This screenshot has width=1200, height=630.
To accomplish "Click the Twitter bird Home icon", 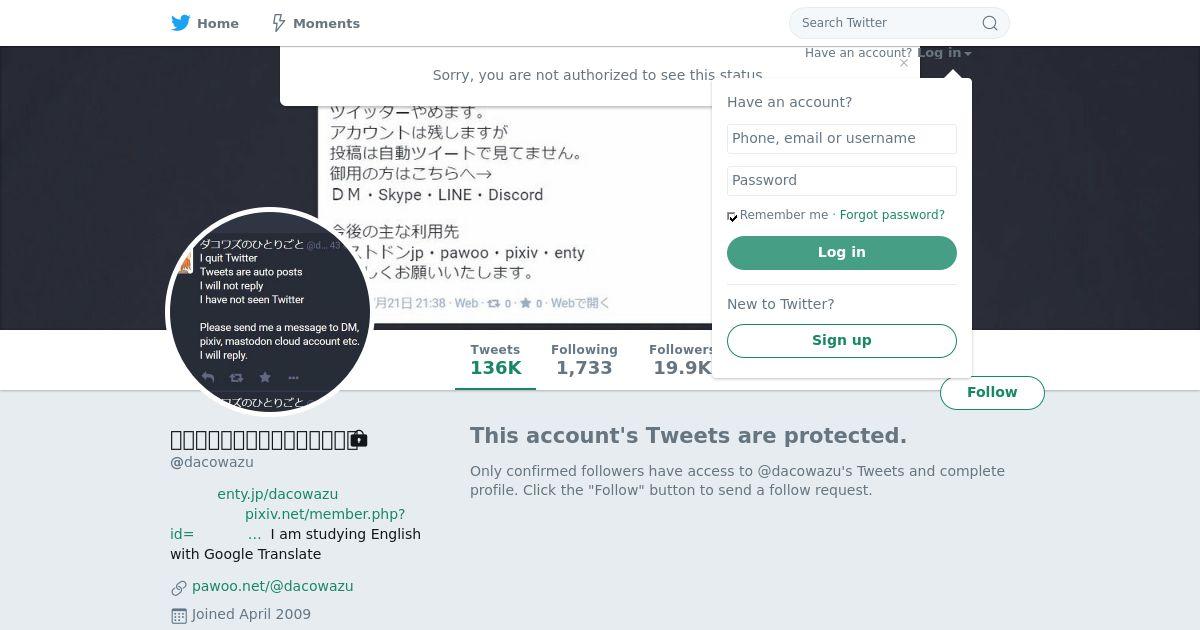I will pyautogui.click(x=181, y=23).
